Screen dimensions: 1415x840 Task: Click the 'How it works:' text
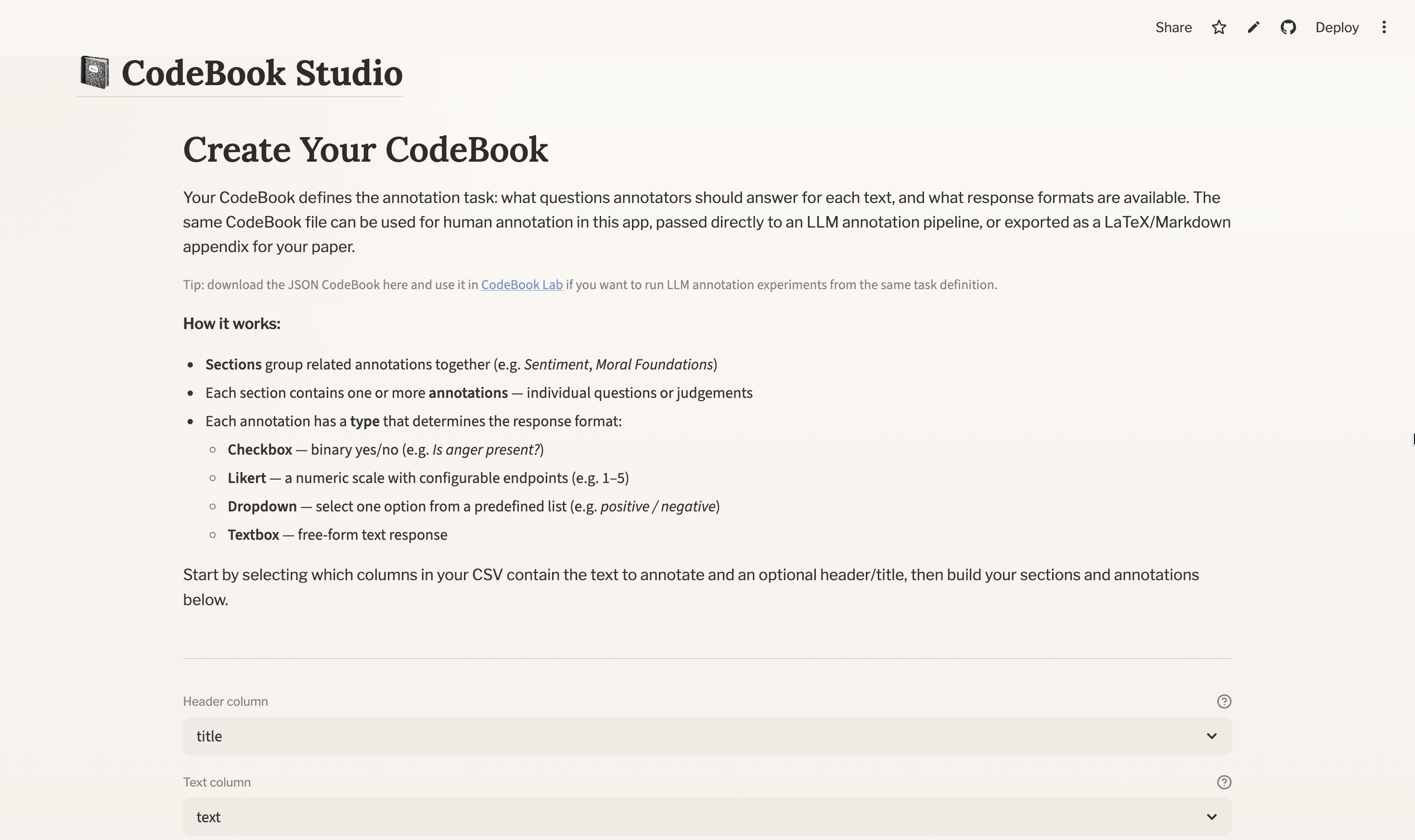(232, 324)
